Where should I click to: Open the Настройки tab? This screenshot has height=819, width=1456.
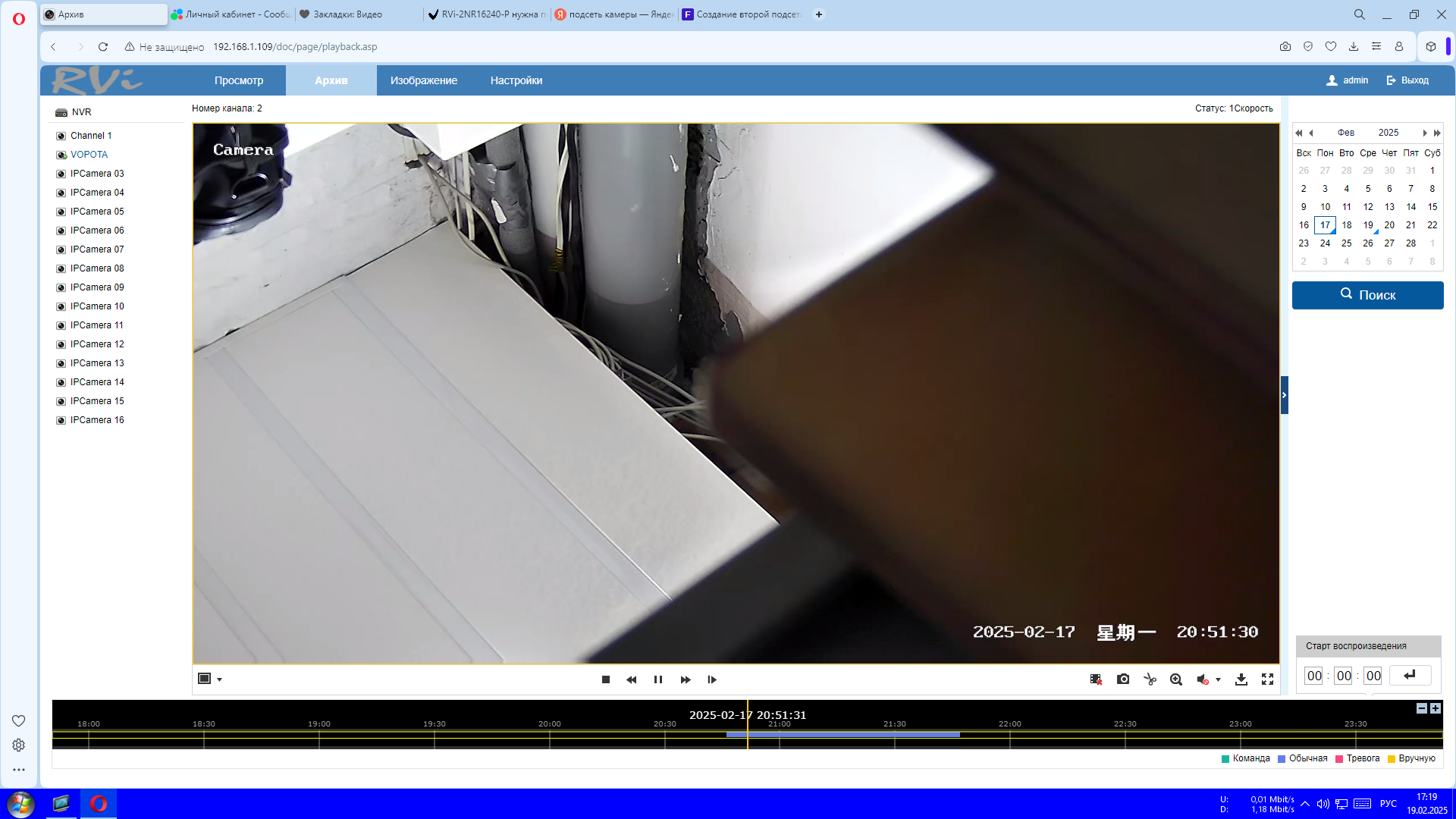516,80
